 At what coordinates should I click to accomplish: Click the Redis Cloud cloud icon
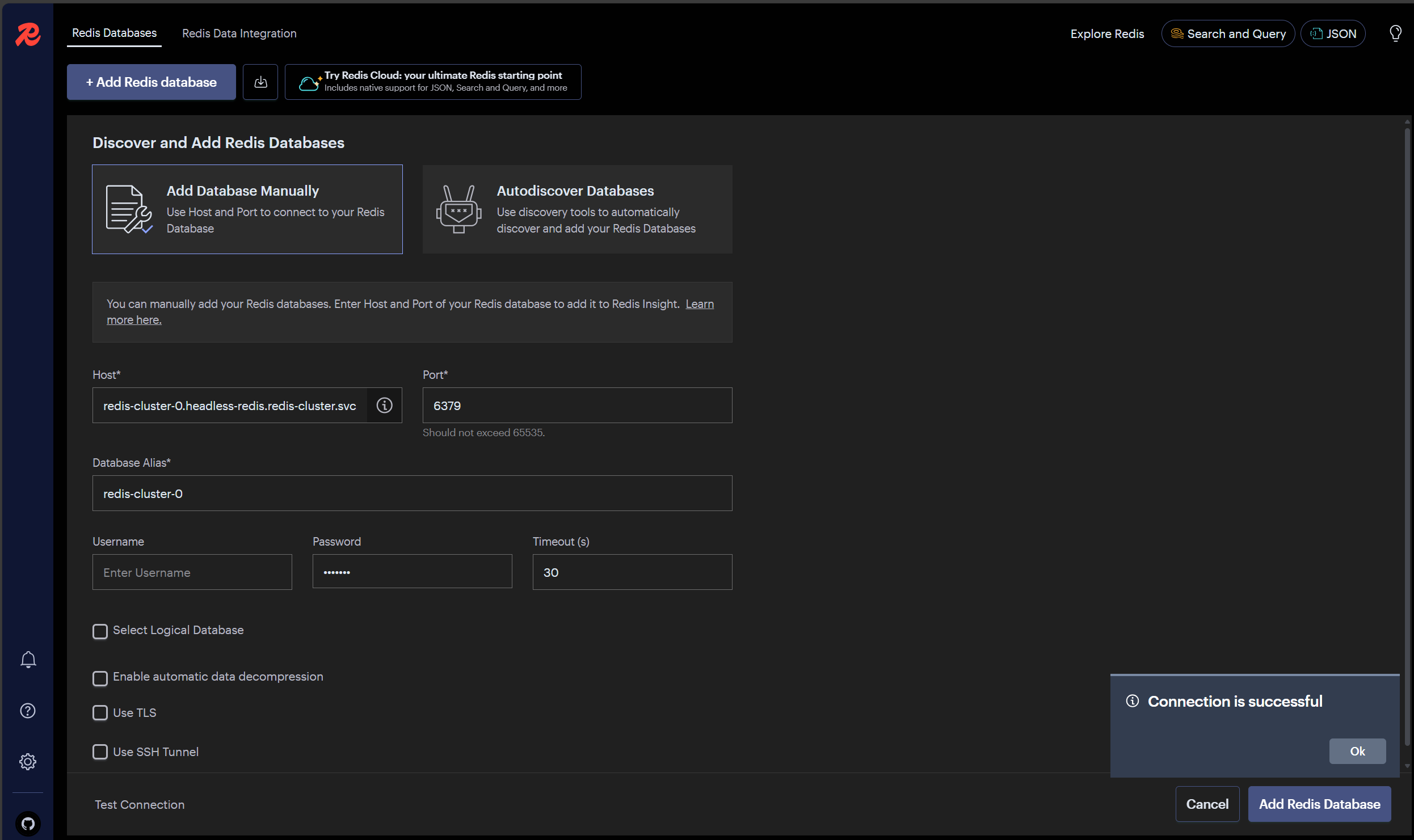point(310,83)
